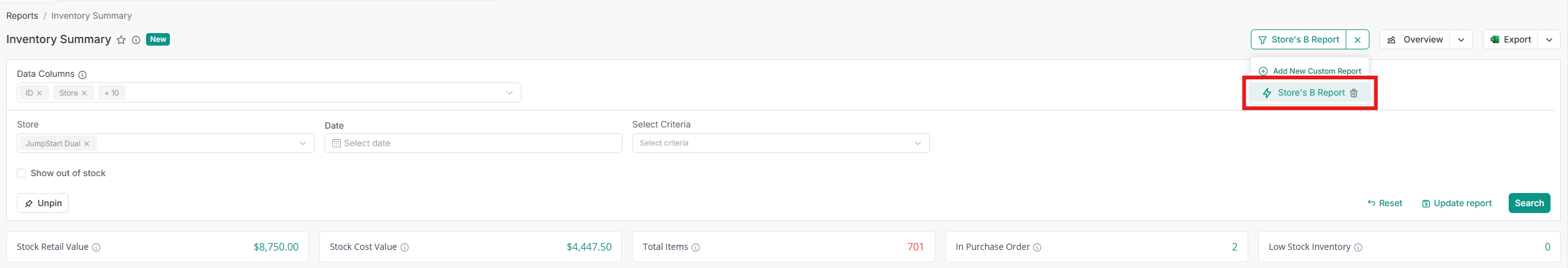Open the Select date field
The width and height of the screenshot is (1568, 268).
coord(473,143)
